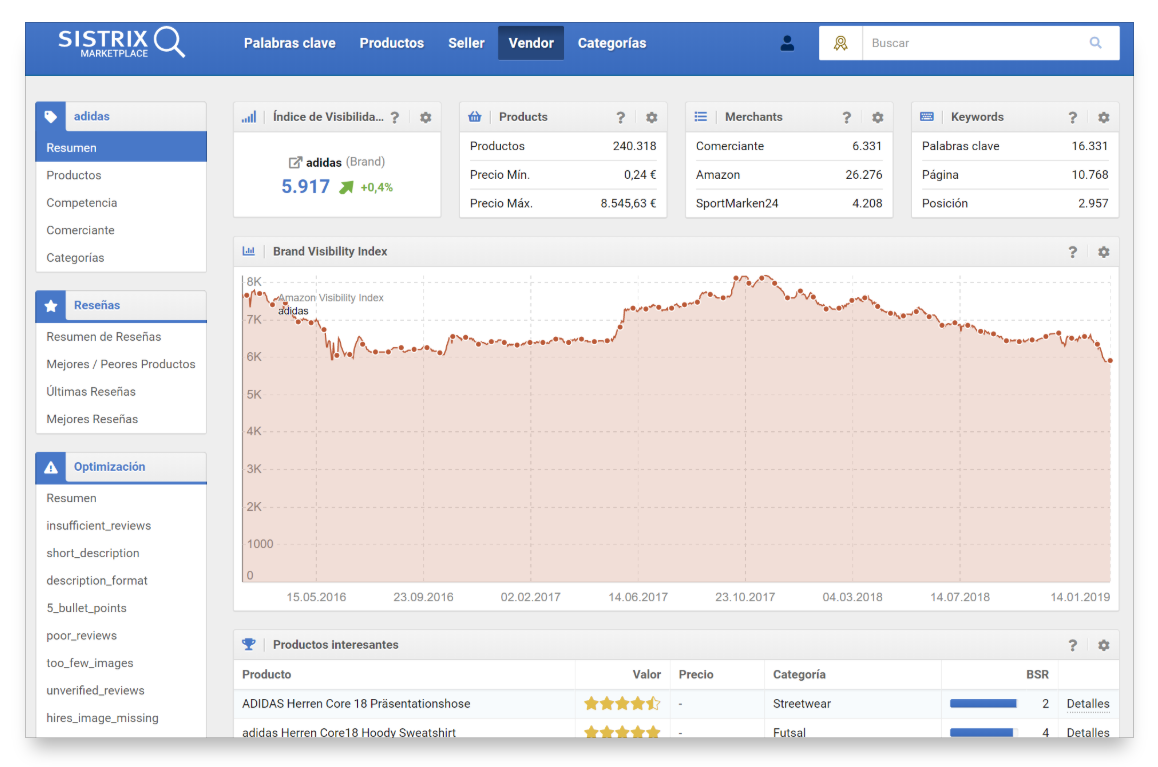This screenshot has height=767, width=1158.
Task: Open settings gear of Keywords panel
Action: pos(1103,117)
